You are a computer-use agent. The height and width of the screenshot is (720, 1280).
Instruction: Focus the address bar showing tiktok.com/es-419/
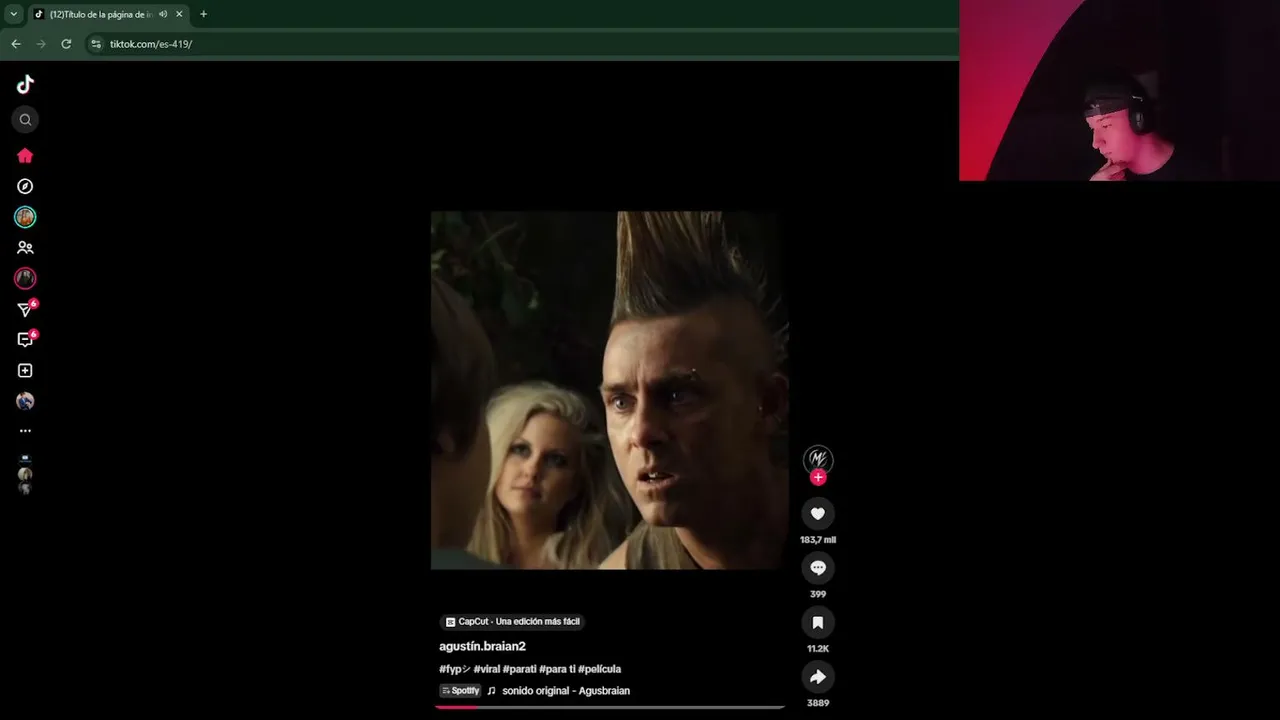[x=520, y=44]
